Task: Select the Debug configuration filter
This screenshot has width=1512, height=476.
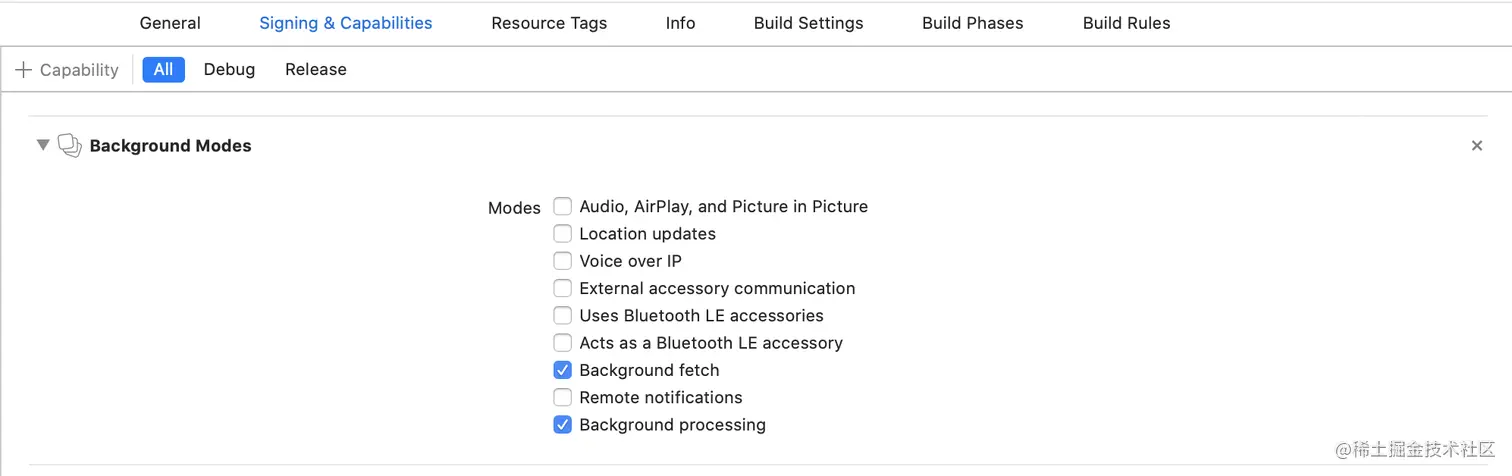Action: [x=229, y=70]
